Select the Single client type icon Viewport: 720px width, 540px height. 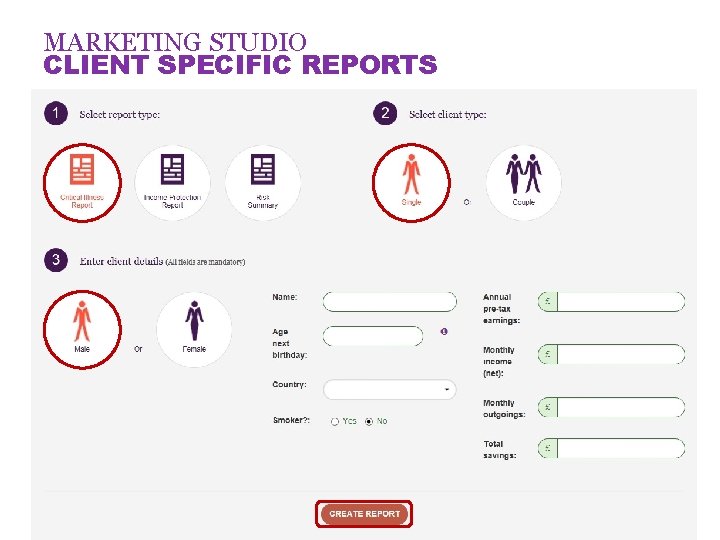pos(411,183)
